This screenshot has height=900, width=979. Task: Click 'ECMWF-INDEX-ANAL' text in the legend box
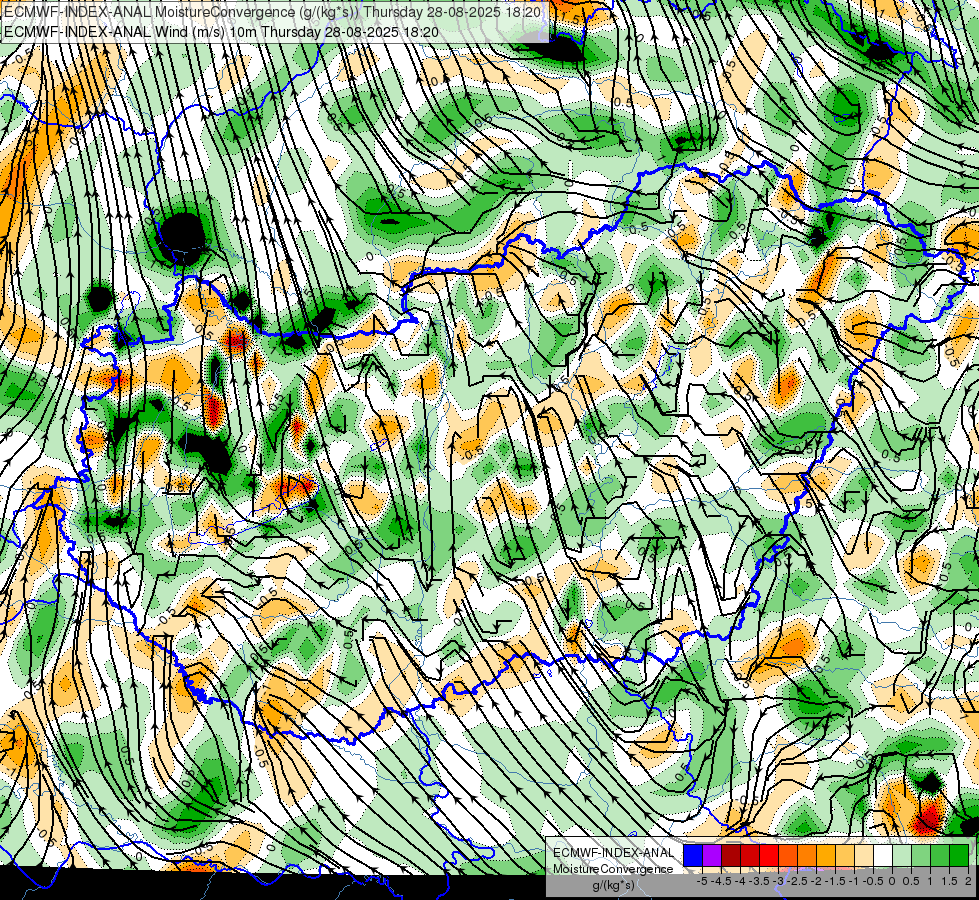pyautogui.click(x=613, y=853)
